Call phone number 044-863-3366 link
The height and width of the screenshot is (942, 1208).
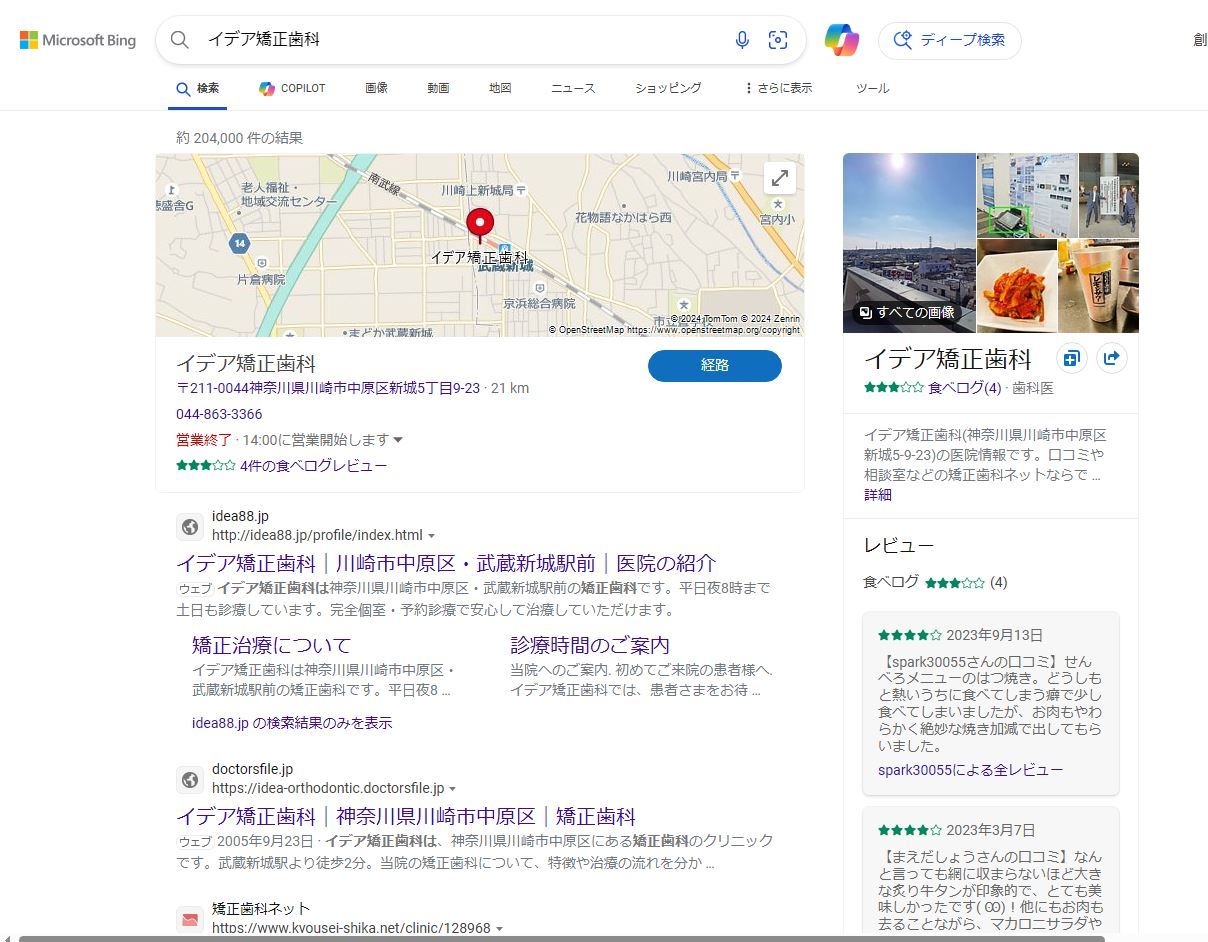pos(219,414)
